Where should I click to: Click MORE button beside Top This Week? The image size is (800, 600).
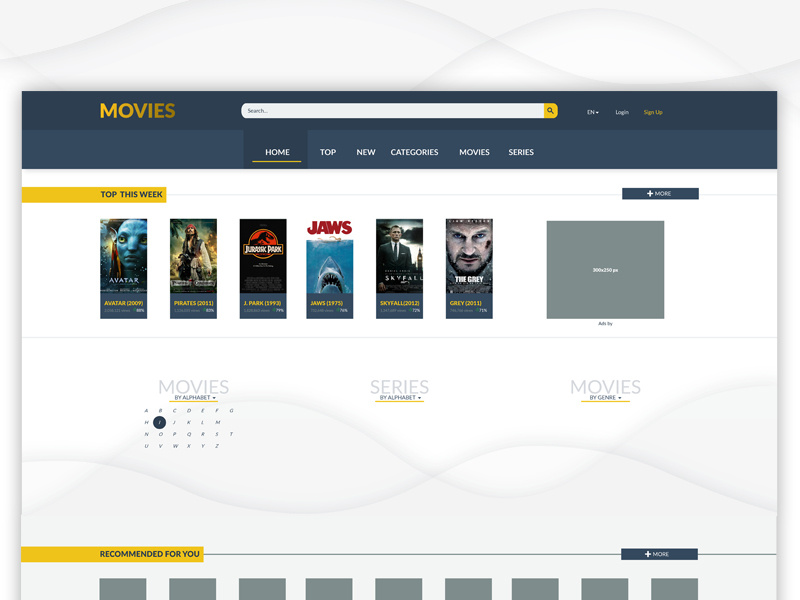point(660,193)
